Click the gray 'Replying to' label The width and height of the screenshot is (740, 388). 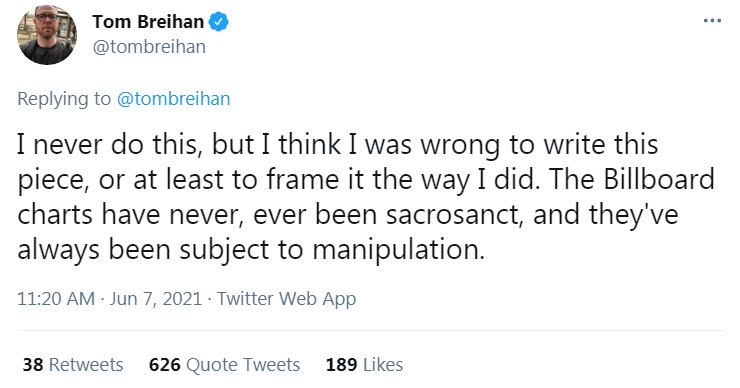(64, 99)
